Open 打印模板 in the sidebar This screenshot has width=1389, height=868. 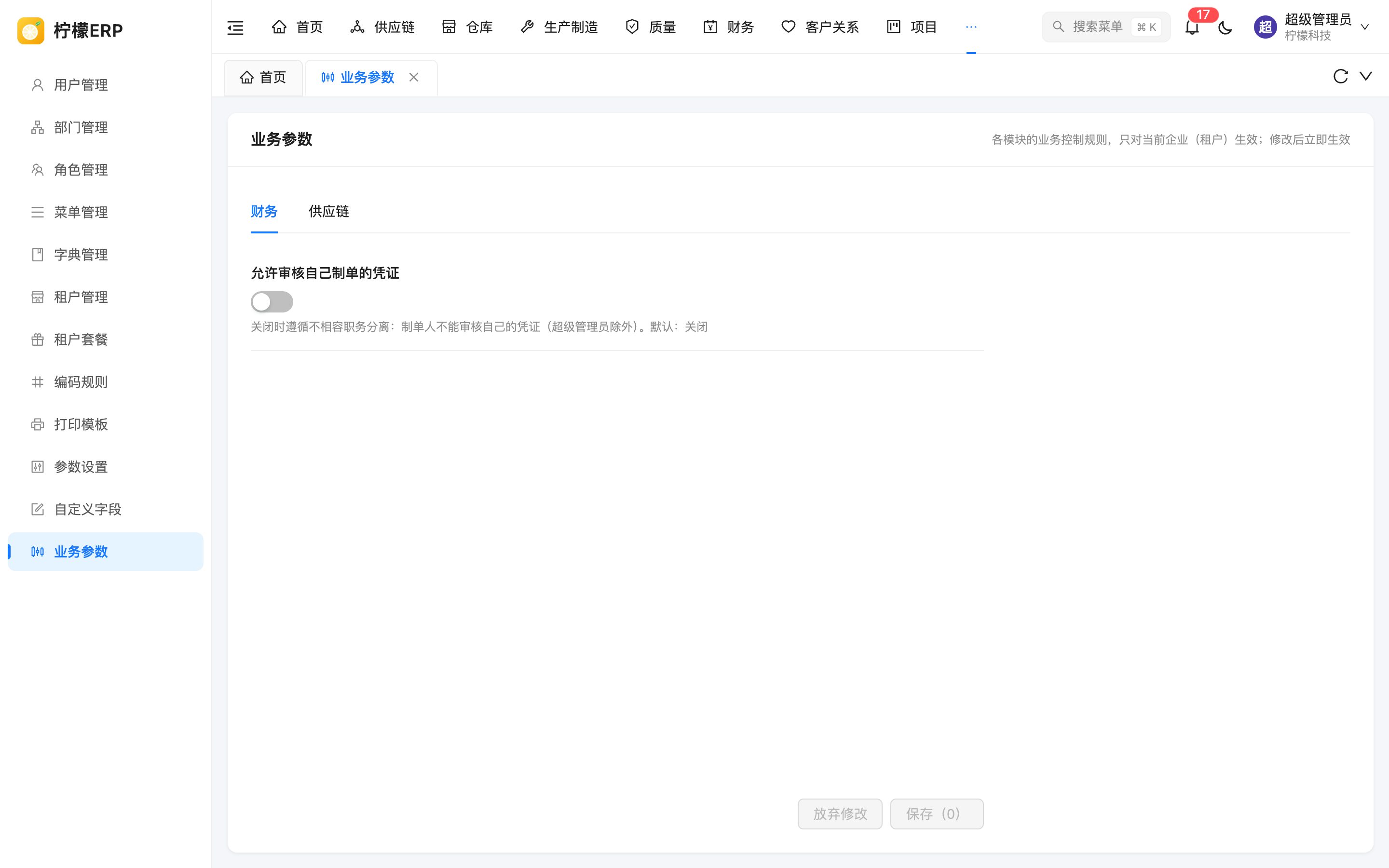coord(106,425)
